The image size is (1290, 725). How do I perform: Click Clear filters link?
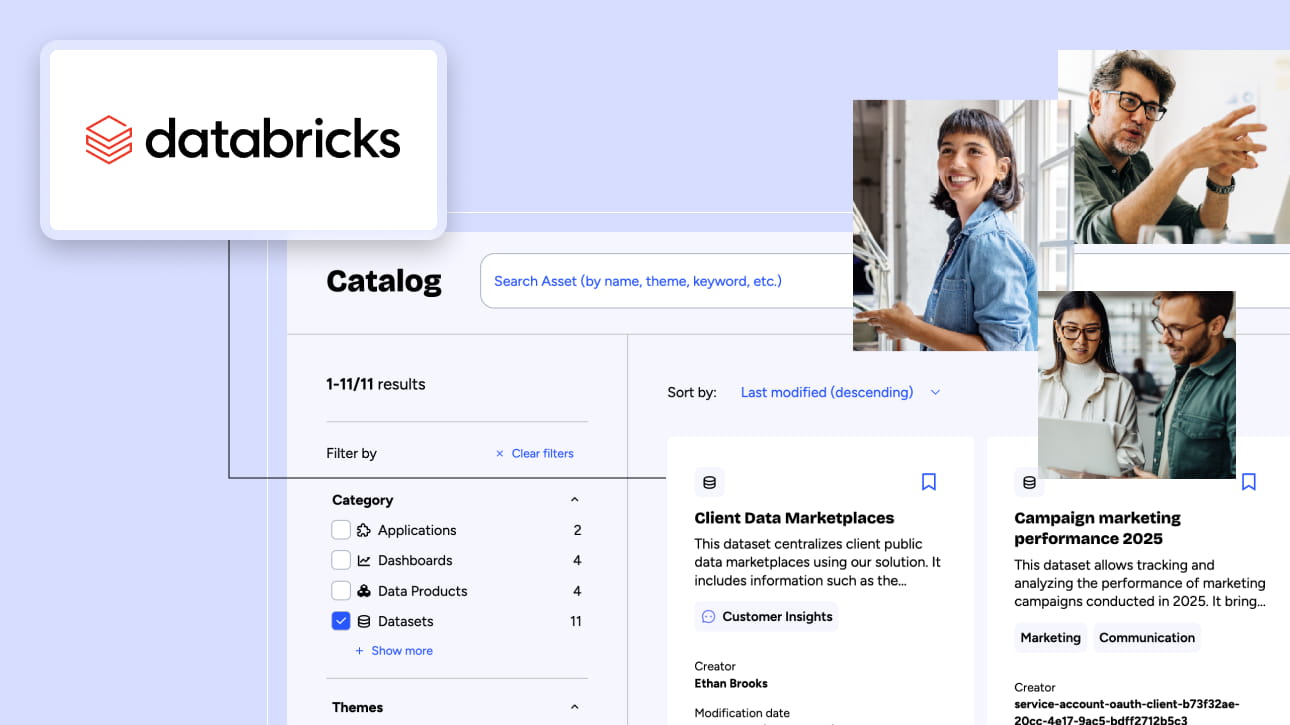click(535, 453)
